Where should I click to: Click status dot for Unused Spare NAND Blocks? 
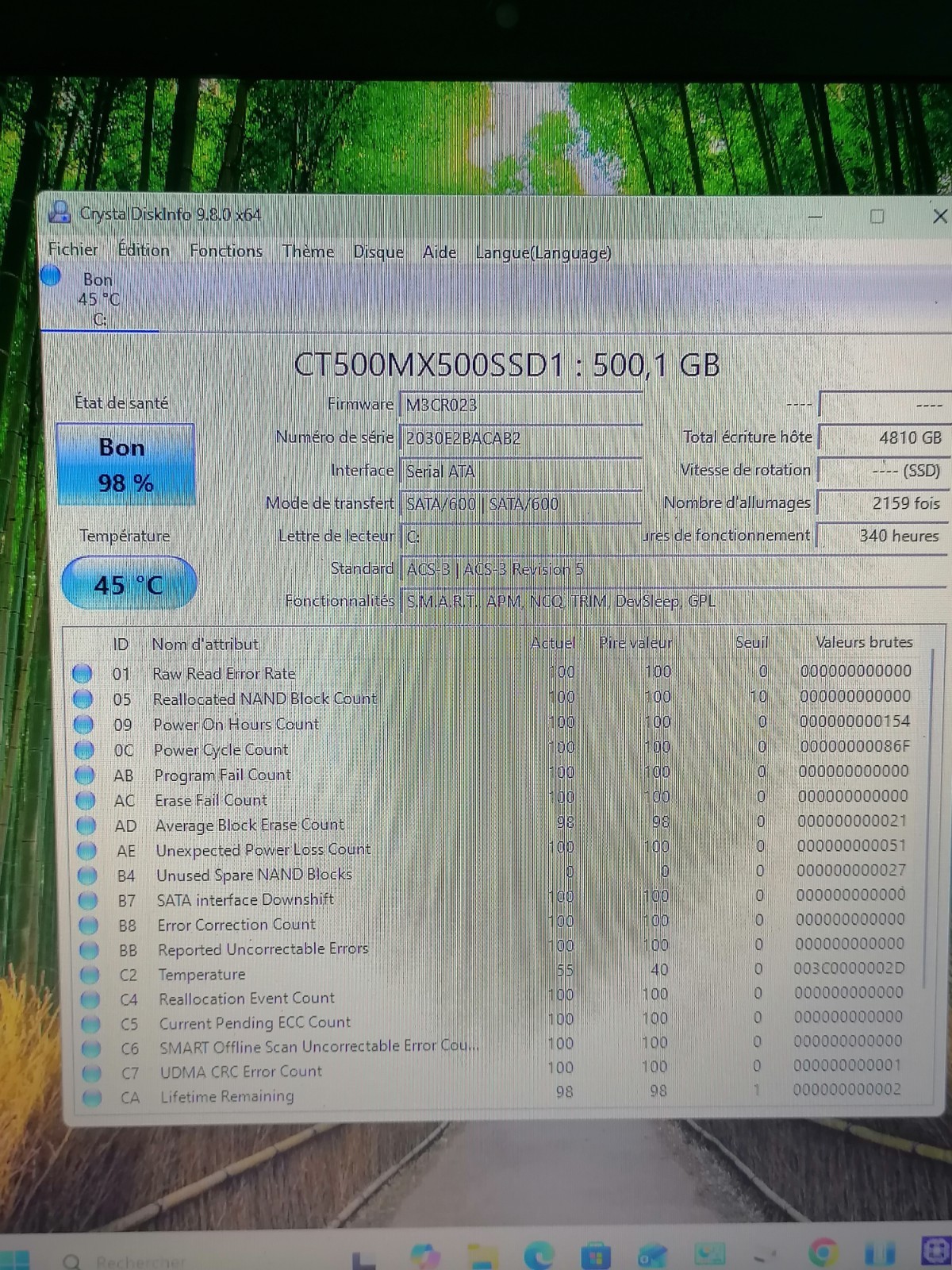(86, 876)
